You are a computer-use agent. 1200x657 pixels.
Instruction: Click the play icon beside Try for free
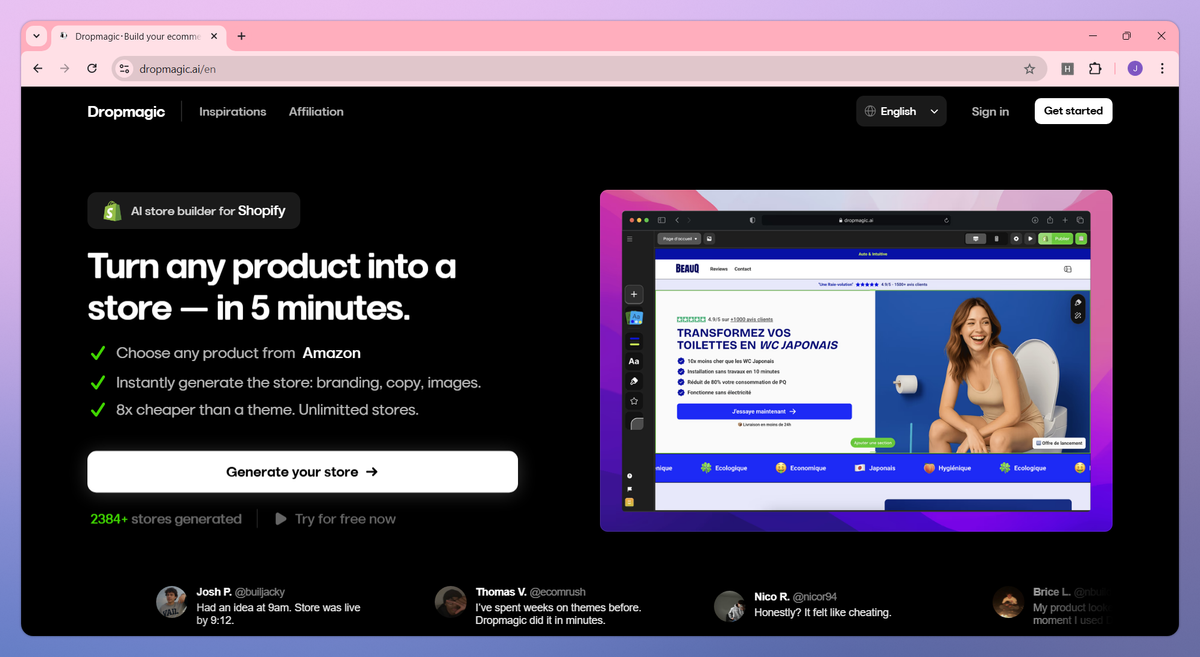point(281,519)
